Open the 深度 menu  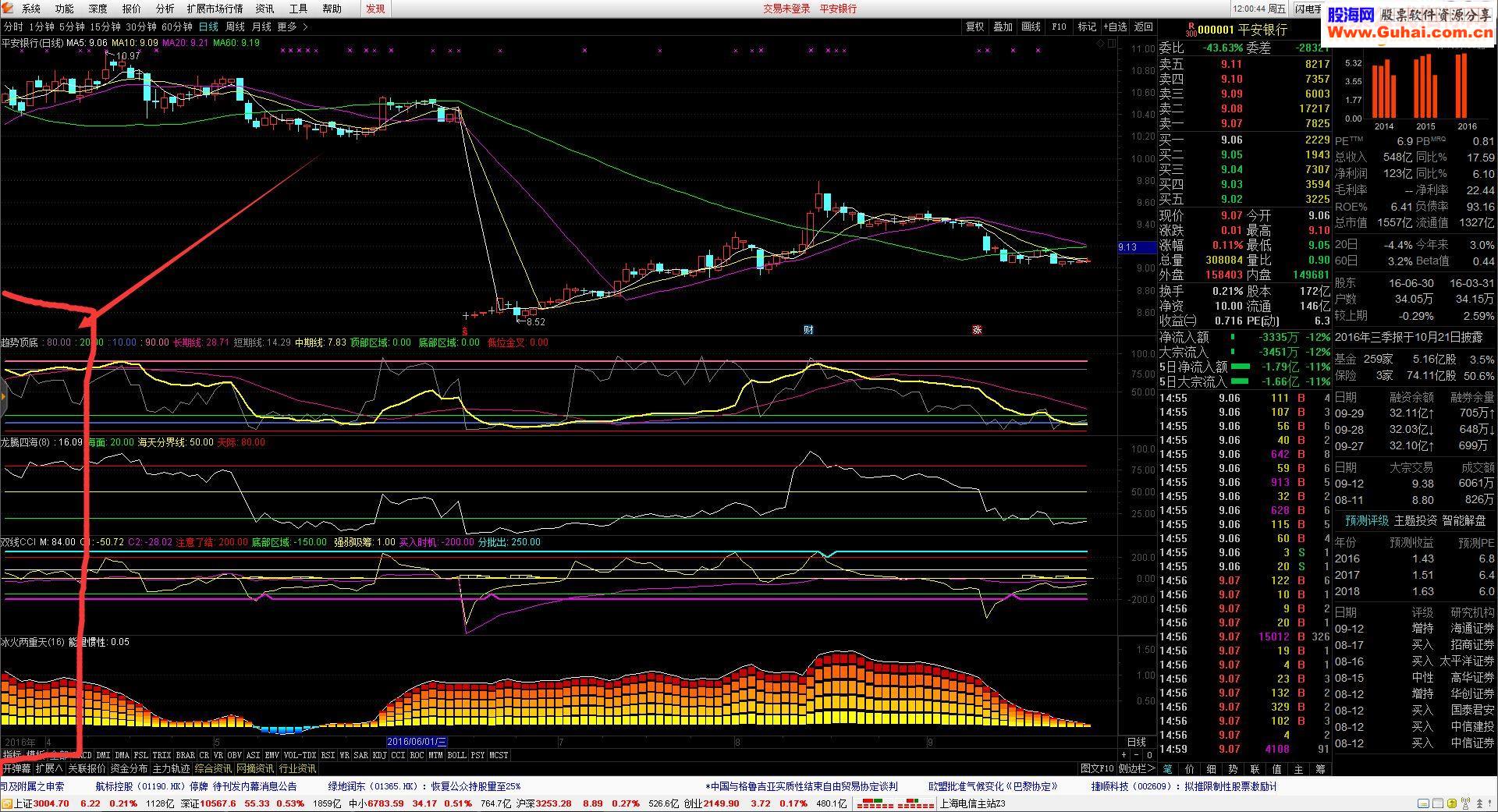98,9
